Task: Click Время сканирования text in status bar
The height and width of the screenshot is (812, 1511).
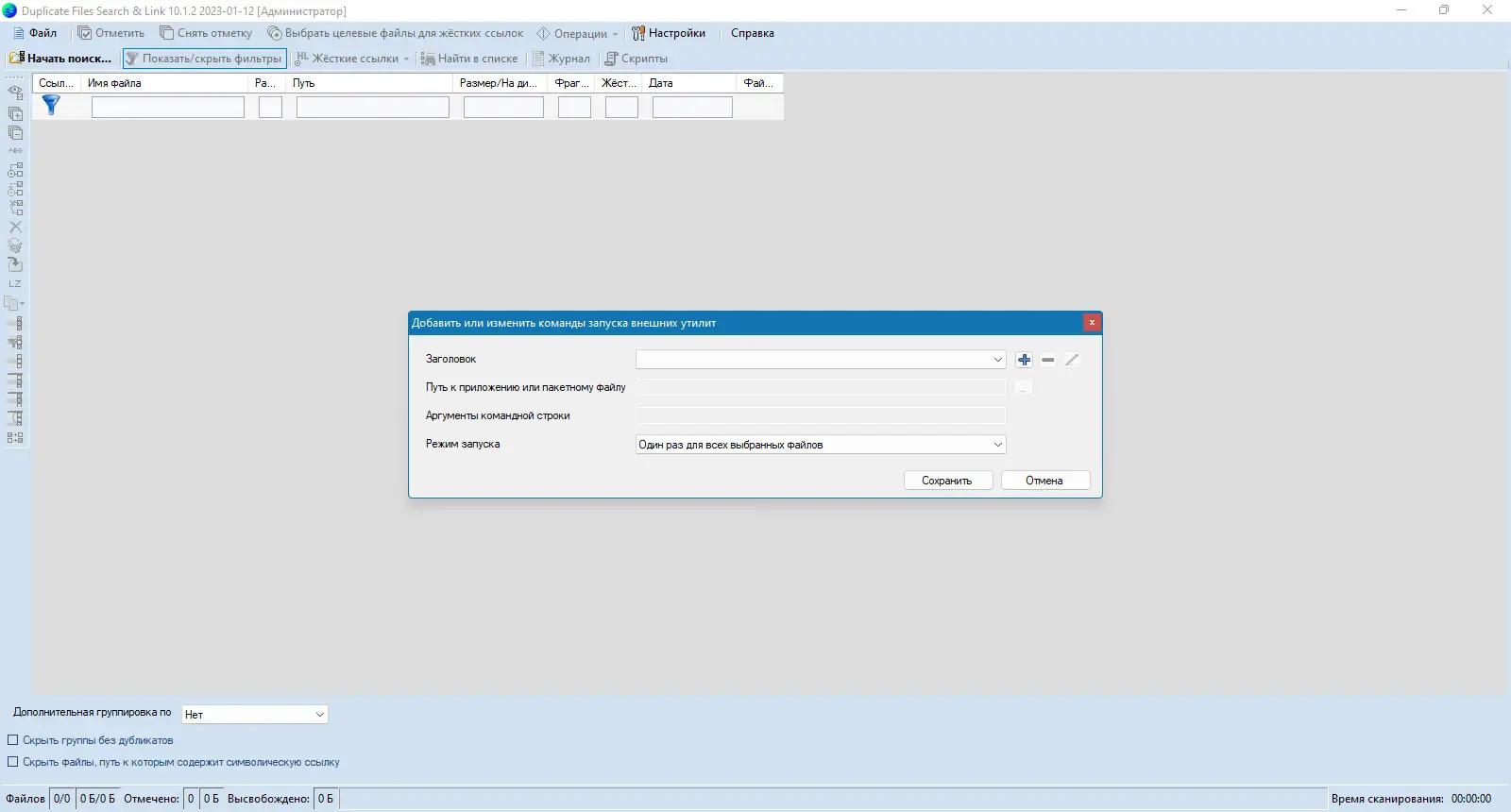Action: 1387,799
